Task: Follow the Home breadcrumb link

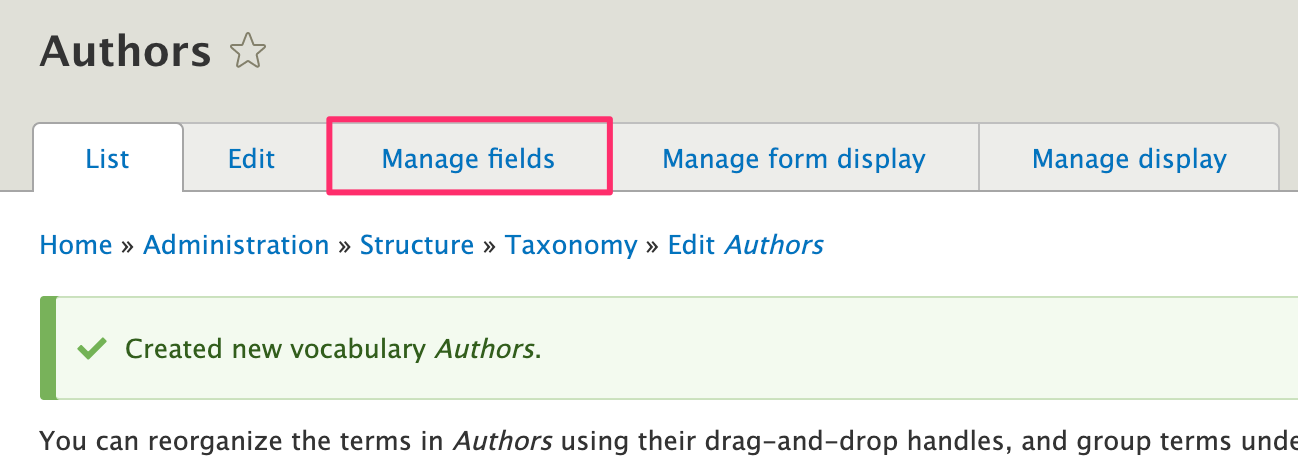Action: [x=76, y=245]
